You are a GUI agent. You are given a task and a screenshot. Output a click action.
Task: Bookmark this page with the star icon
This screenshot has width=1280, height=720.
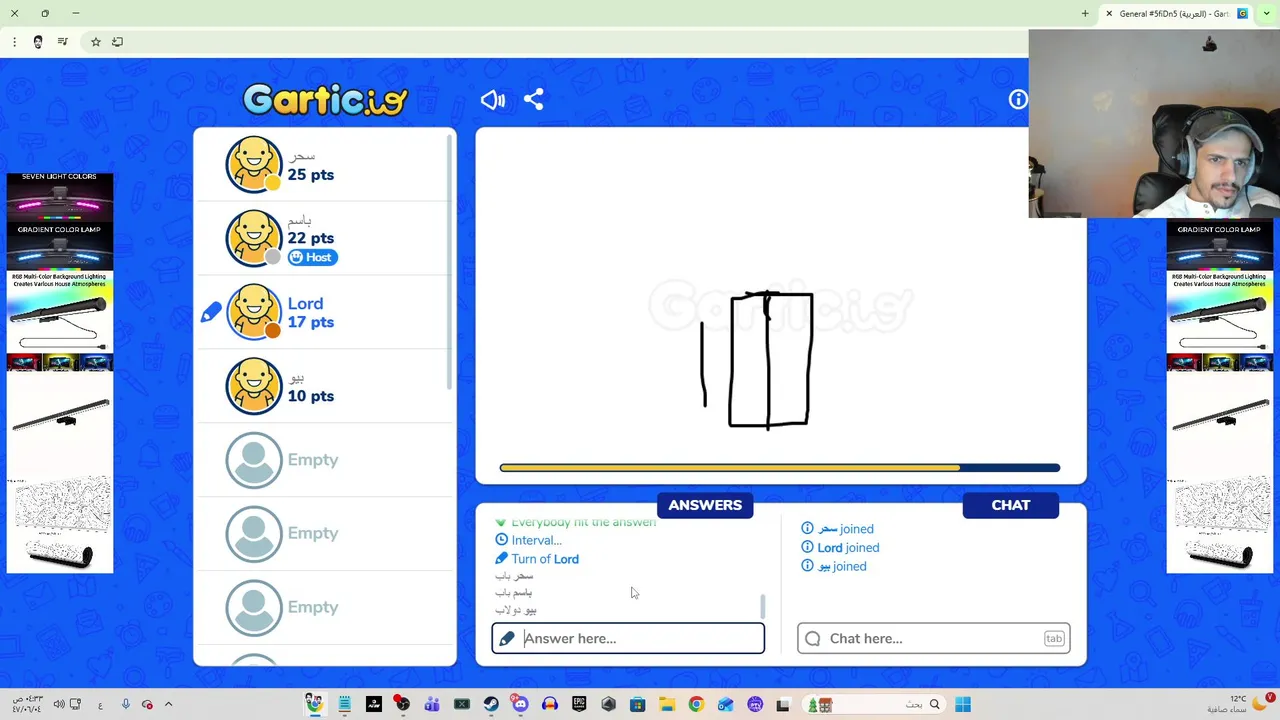[96, 42]
